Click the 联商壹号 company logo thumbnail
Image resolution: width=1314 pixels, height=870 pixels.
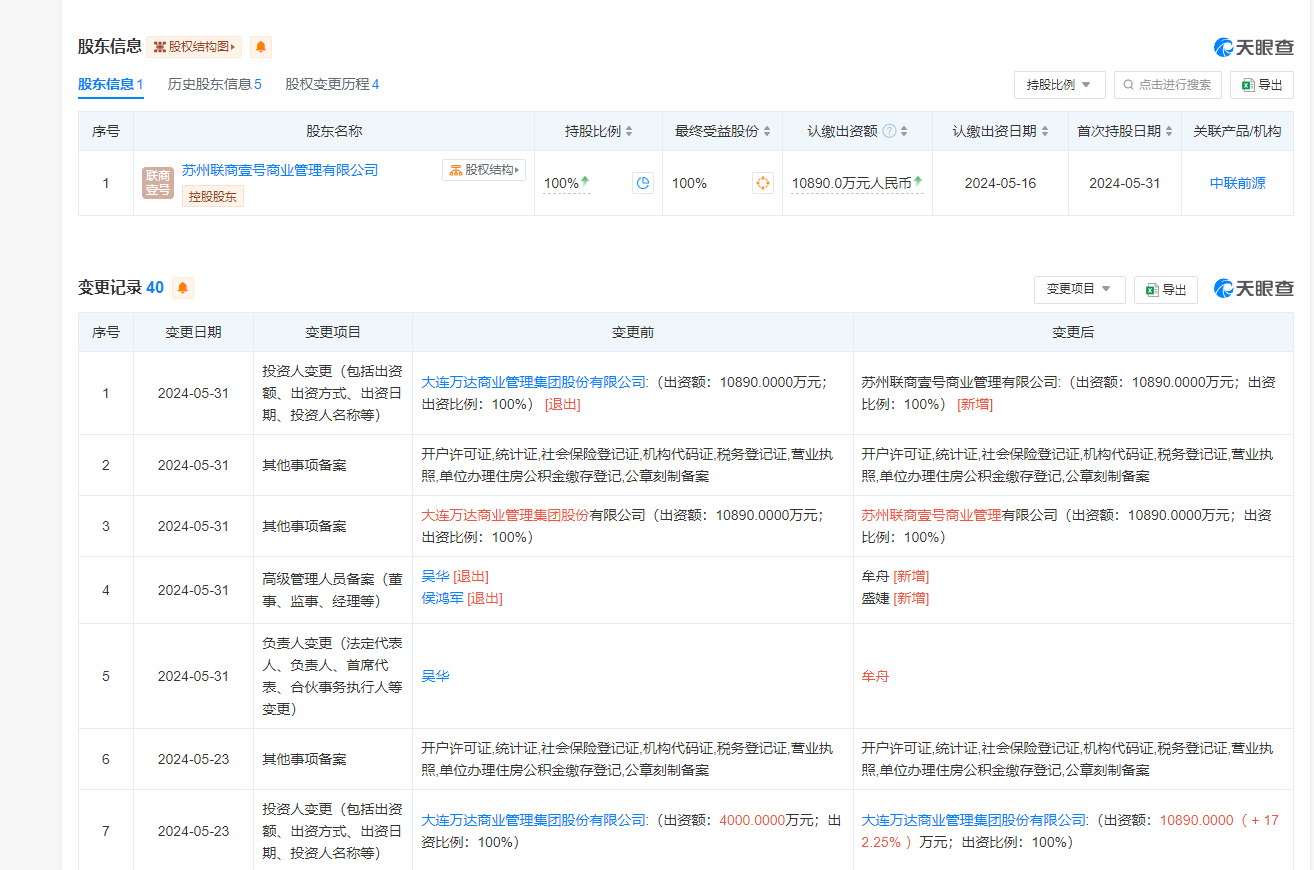(x=158, y=183)
